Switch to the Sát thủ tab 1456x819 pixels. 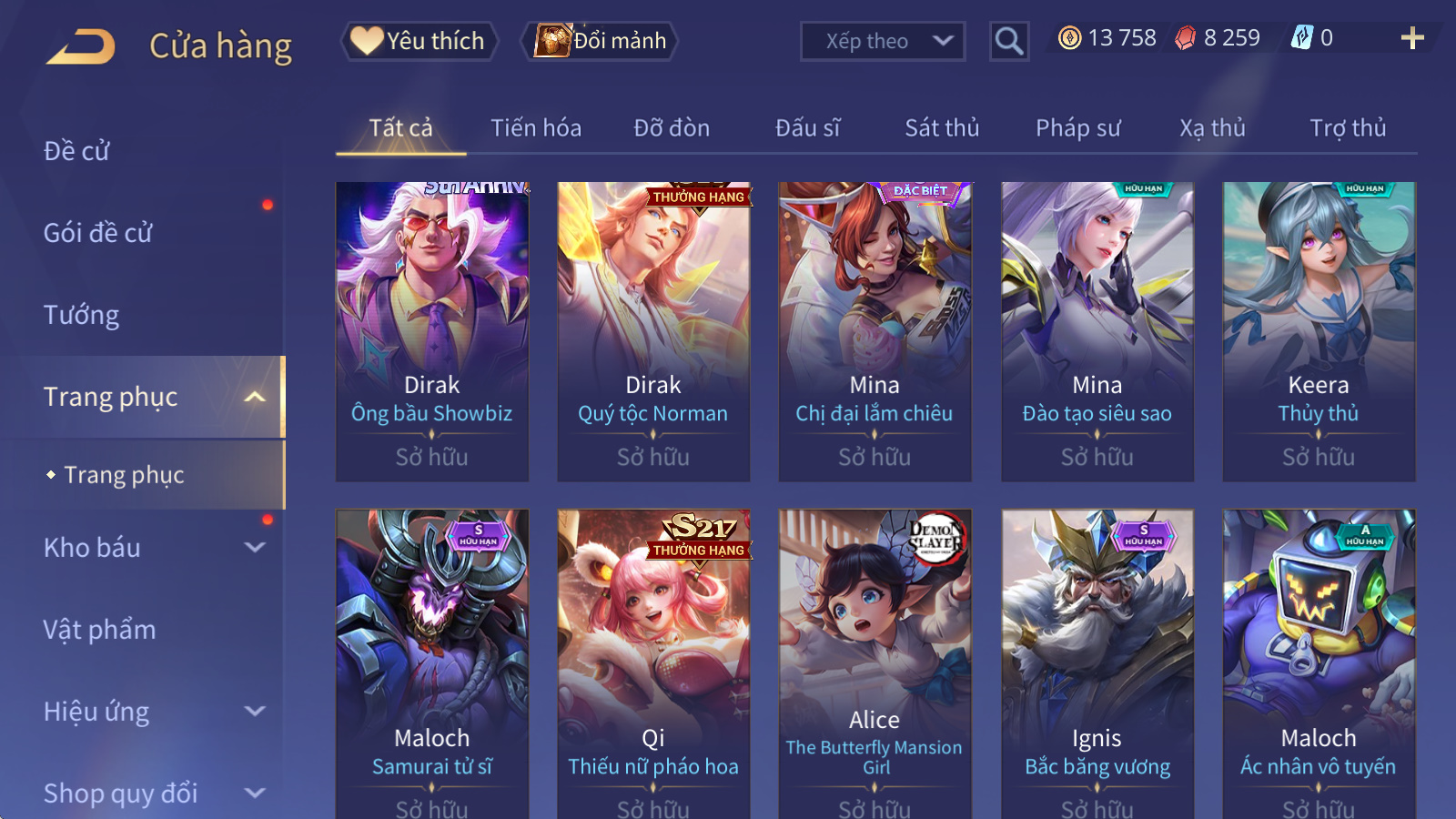[x=942, y=128]
